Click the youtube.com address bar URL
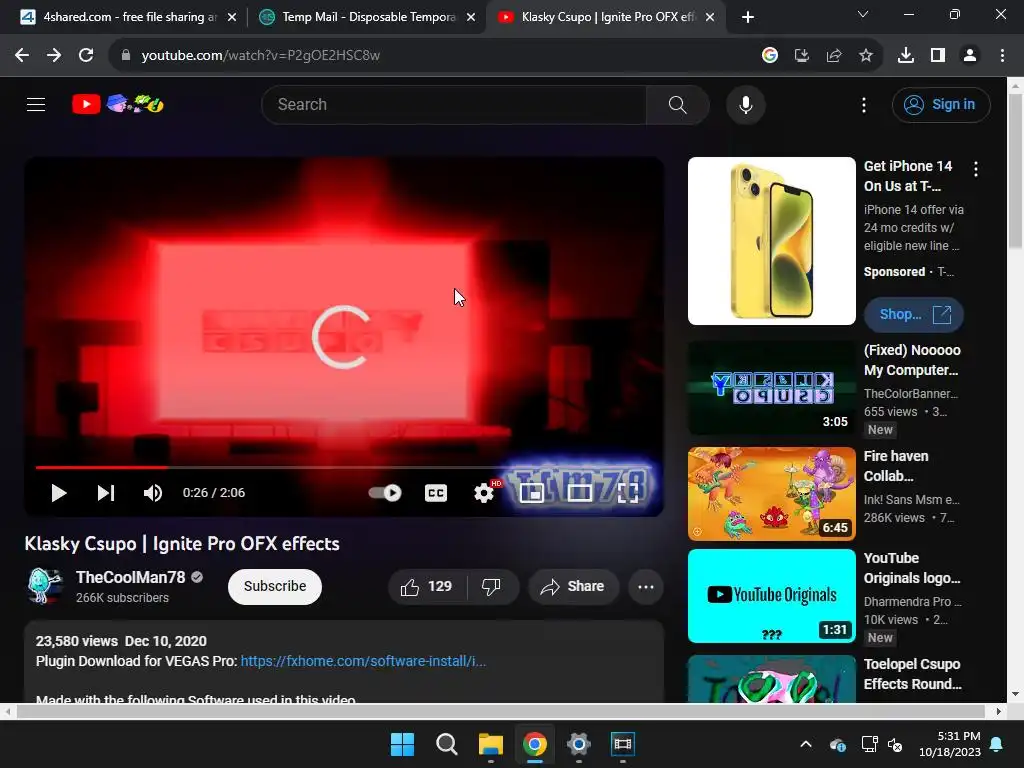This screenshot has height=768, width=1024. pyautogui.click(x=261, y=56)
